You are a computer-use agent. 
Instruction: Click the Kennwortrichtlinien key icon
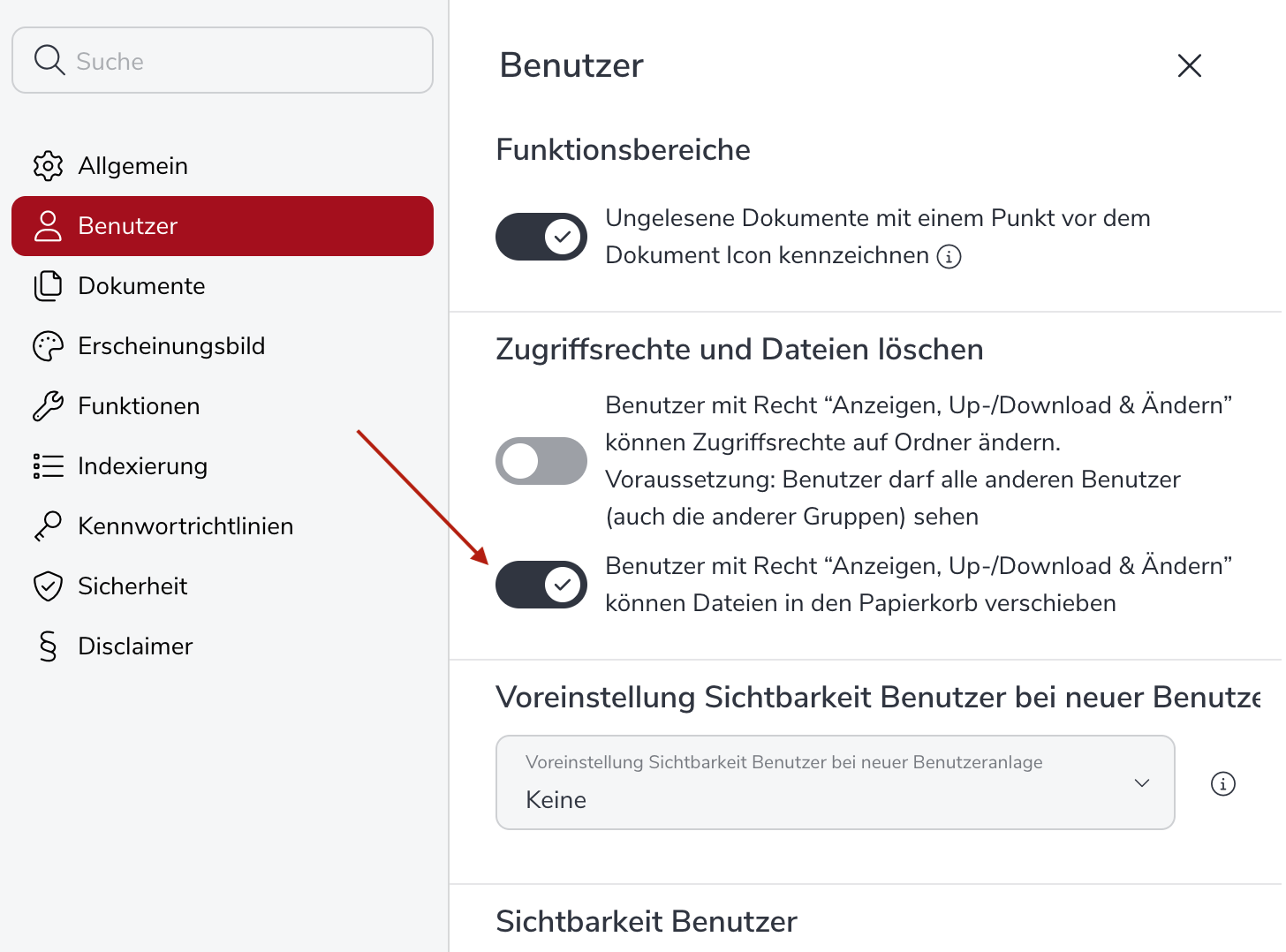coord(48,526)
